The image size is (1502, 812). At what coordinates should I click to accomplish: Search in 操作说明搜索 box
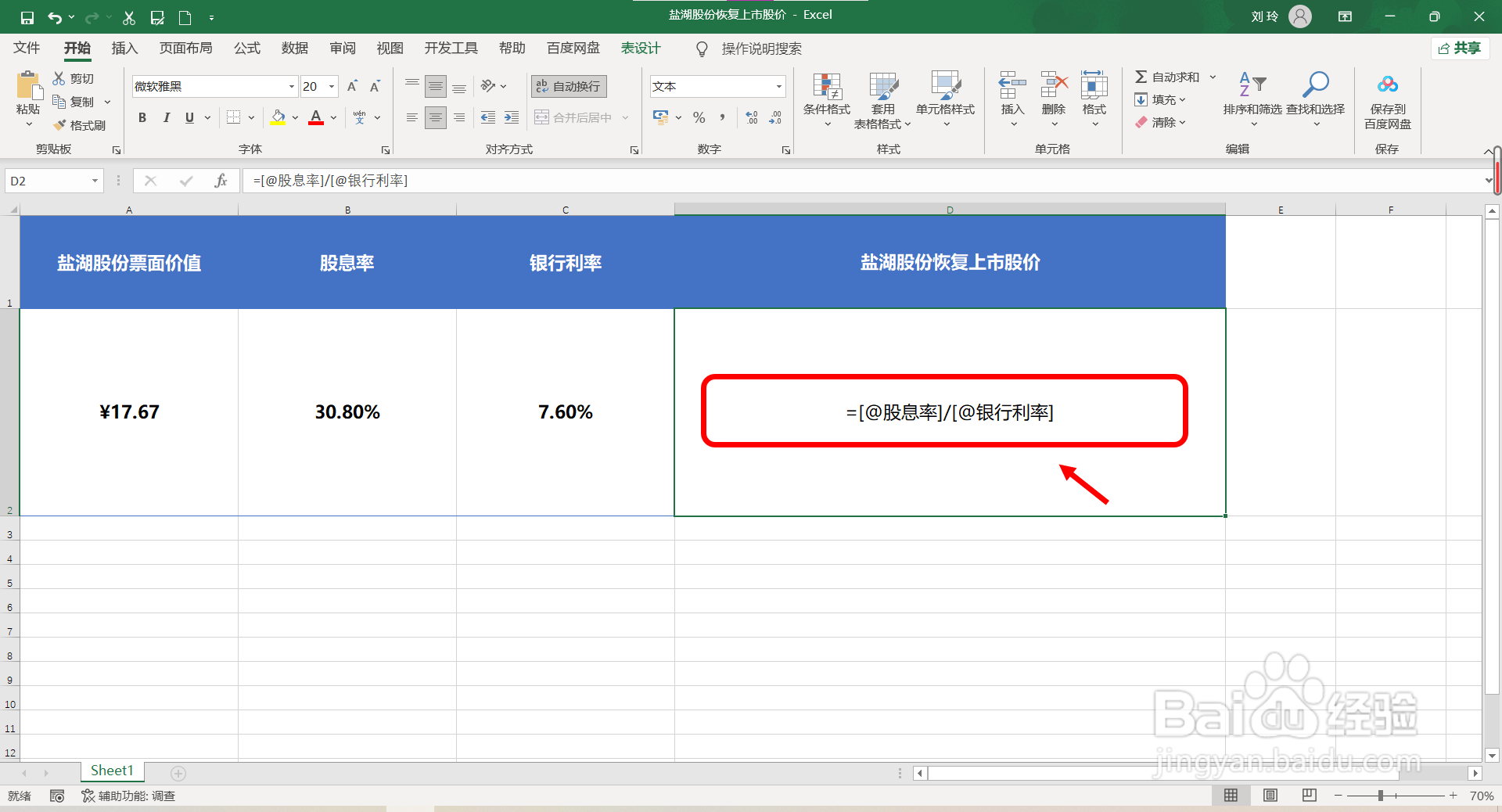point(761,49)
